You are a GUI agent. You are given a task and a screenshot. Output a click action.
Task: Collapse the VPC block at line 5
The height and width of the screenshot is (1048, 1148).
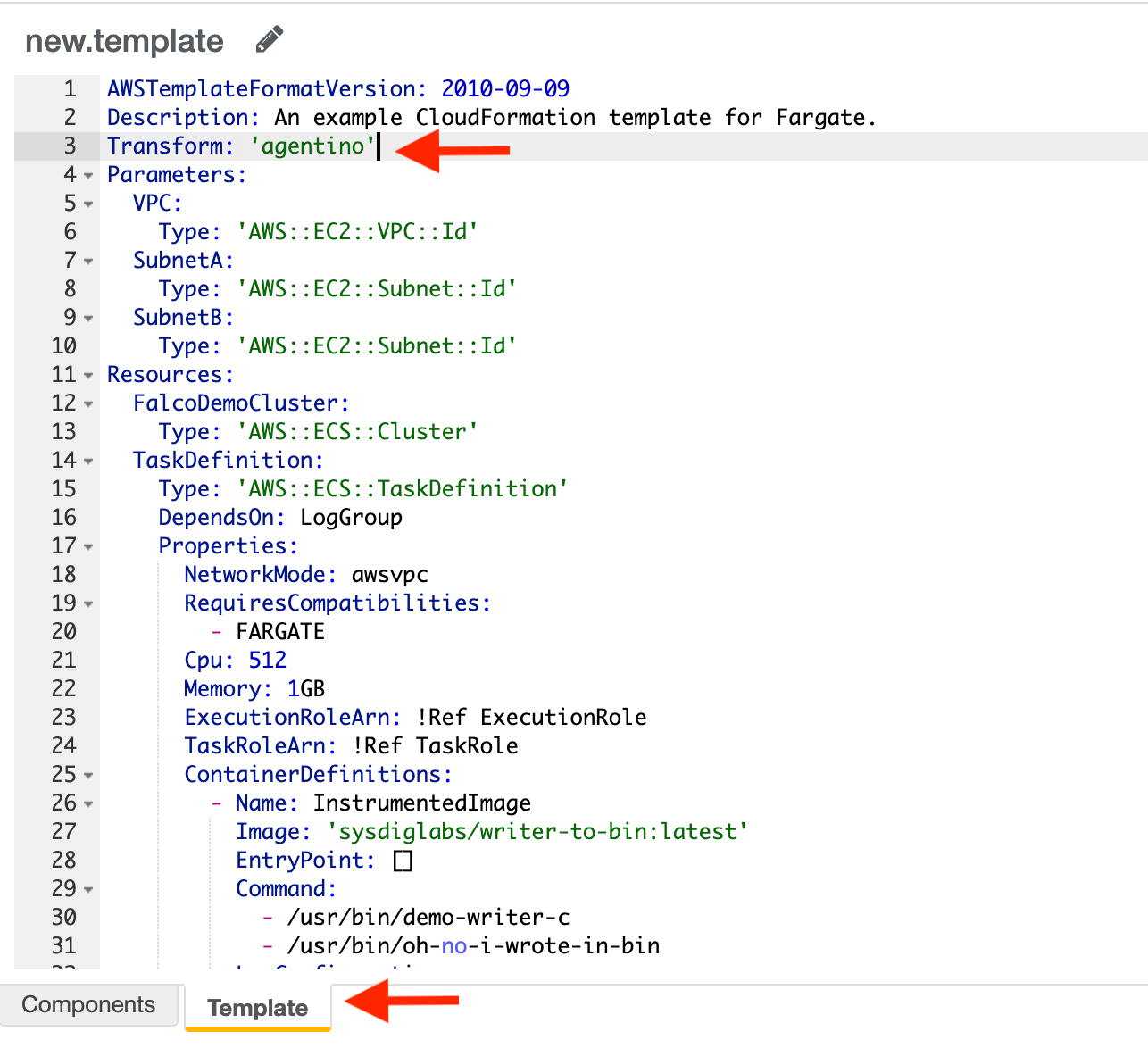pyautogui.click(x=88, y=204)
